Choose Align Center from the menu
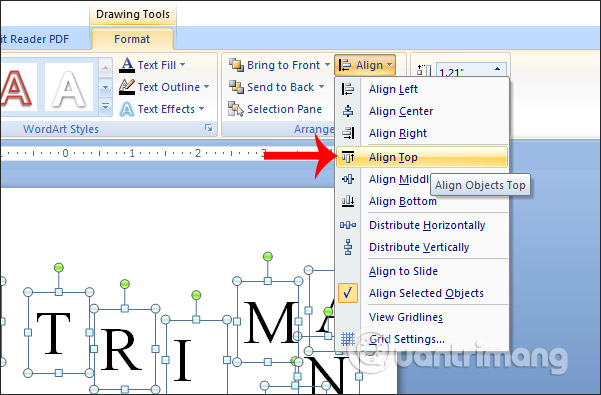Image resolution: width=601 pixels, height=395 pixels. pyautogui.click(x=422, y=111)
